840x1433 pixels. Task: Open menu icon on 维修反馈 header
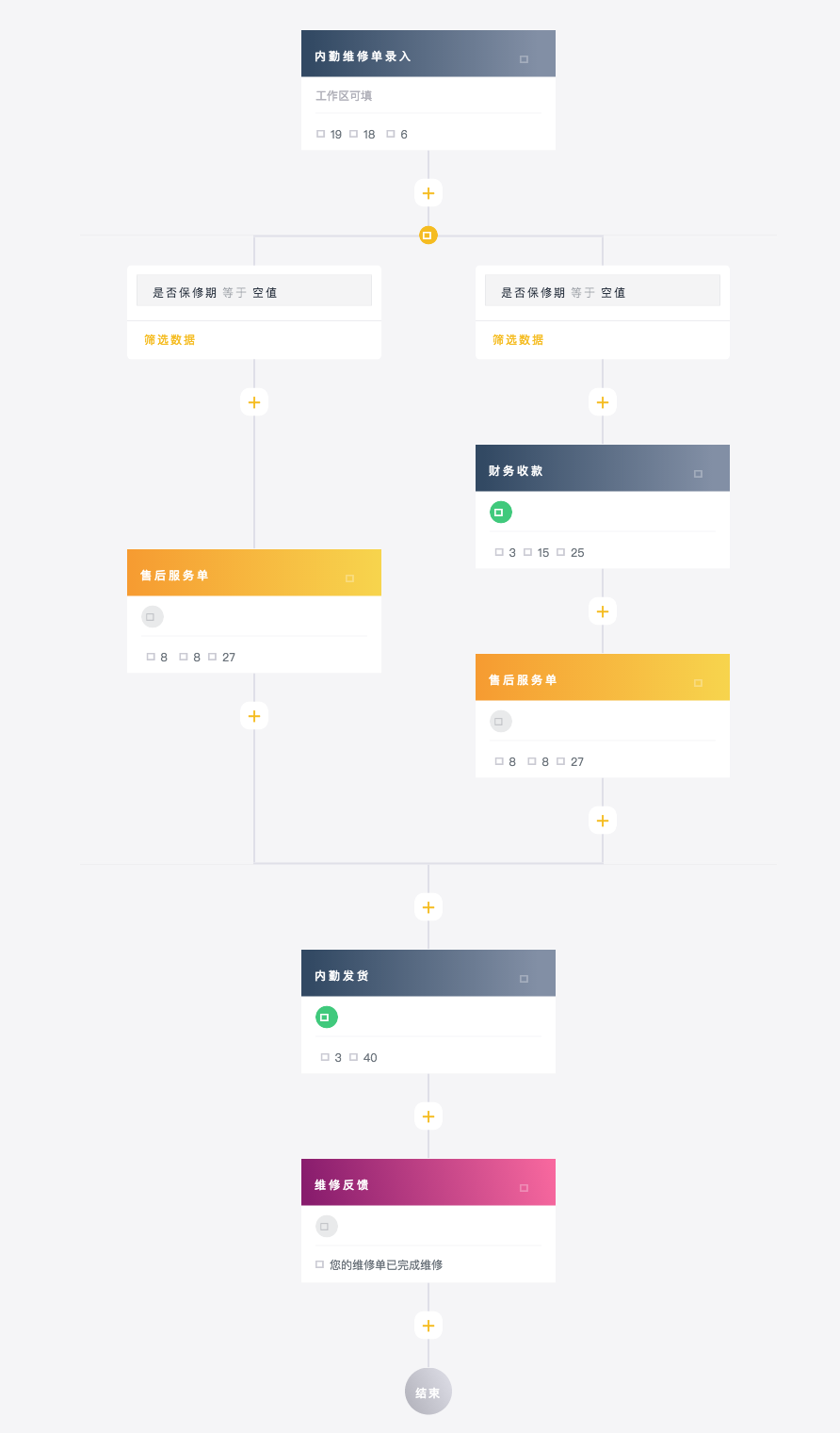525,1188
